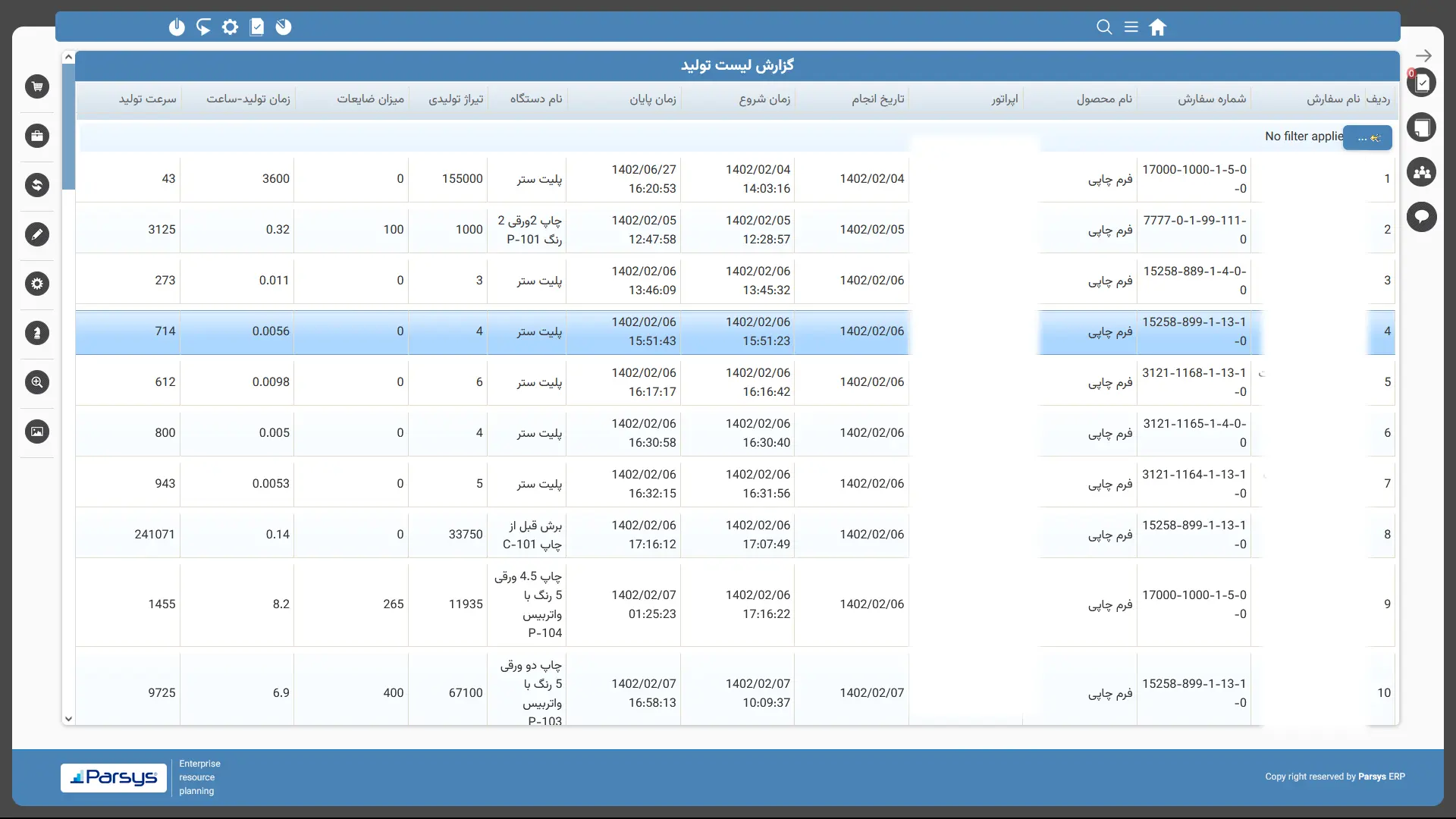Click the Parsys logo in footer
This screenshot has width=1456, height=819.
(x=114, y=777)
